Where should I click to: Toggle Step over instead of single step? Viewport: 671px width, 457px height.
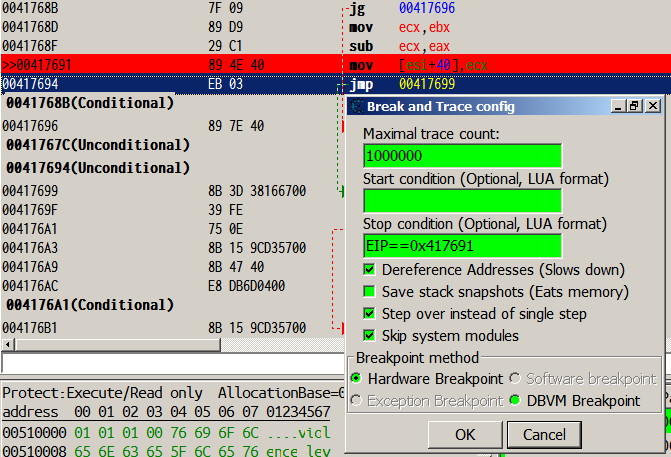[370, 314]
